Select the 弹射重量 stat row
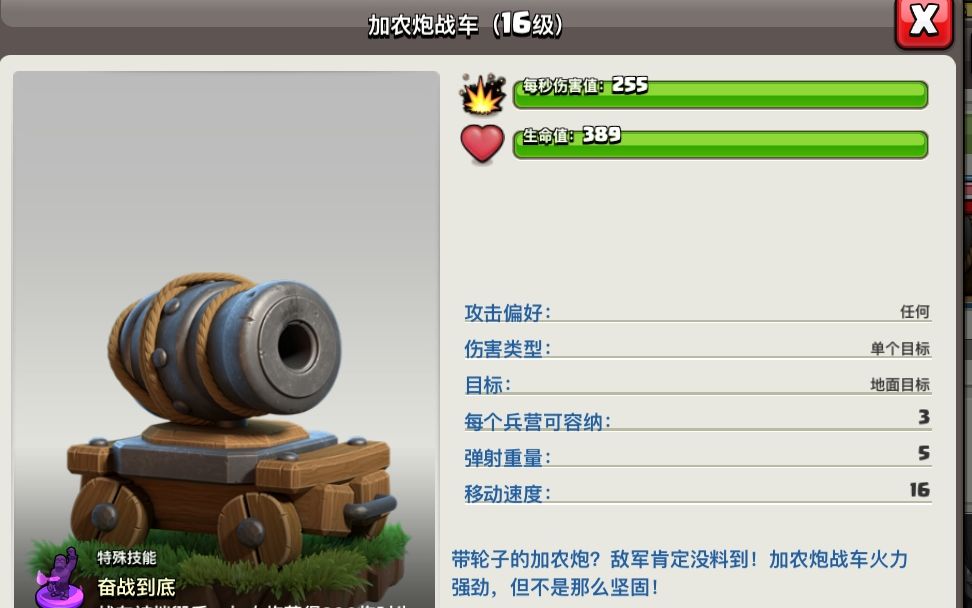 (x=698, y=457)
